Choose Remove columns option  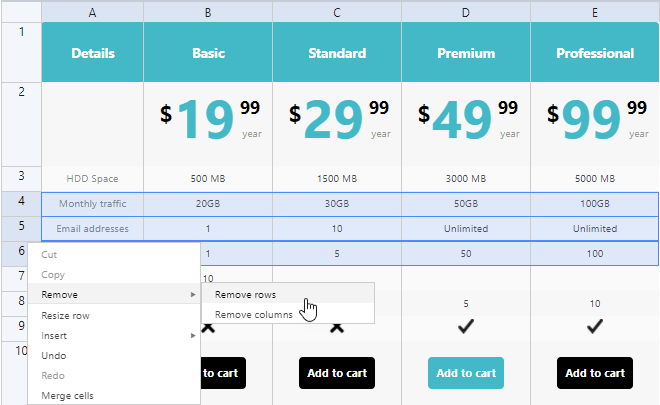coord(254,314)
